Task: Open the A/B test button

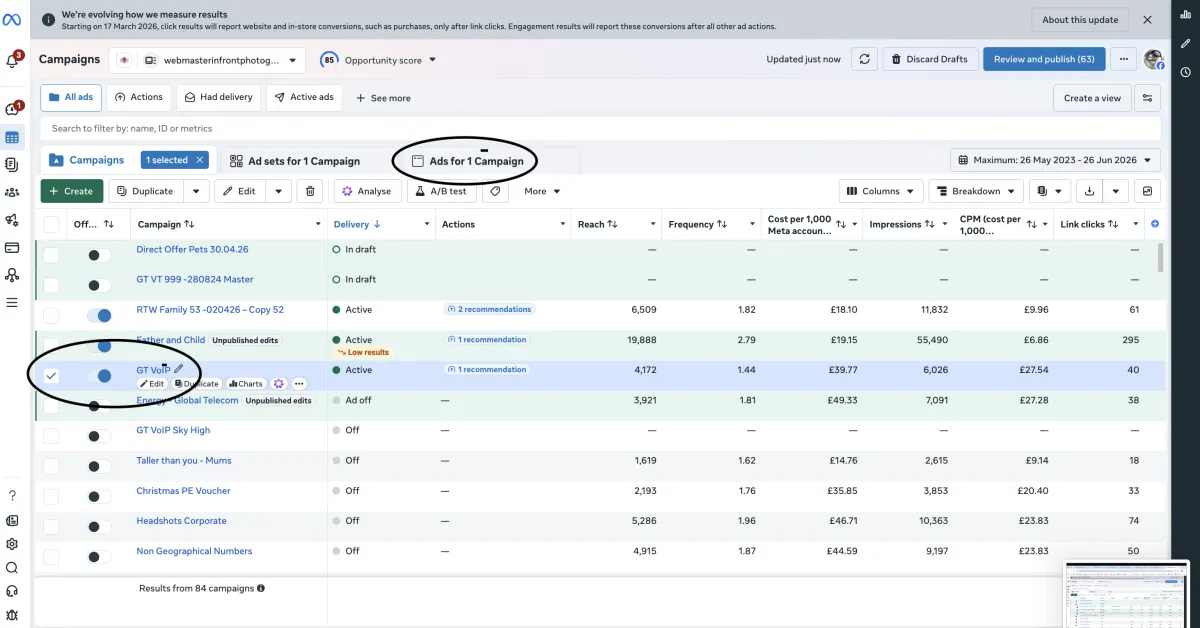Action: [441, 191]
